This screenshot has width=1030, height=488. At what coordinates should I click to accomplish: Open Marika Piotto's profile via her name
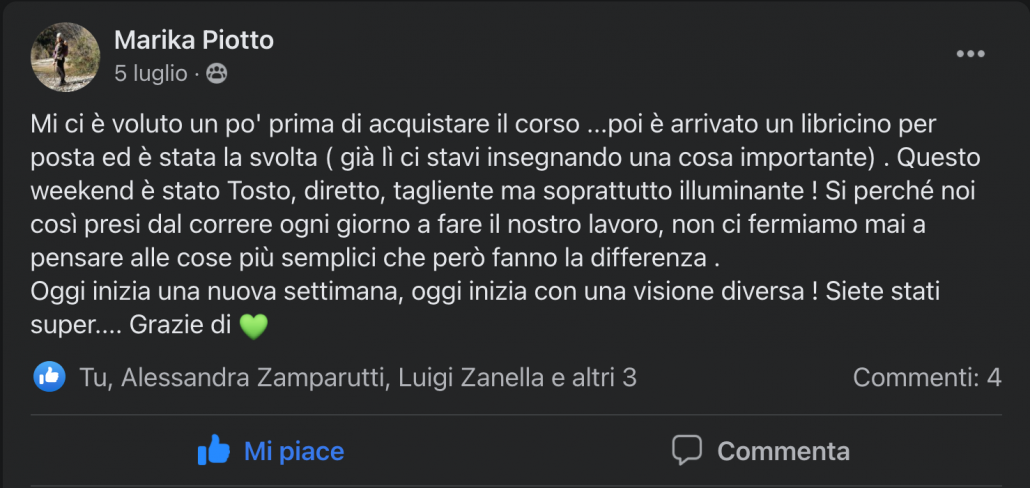pyautogui.click(x=194, y=40)
